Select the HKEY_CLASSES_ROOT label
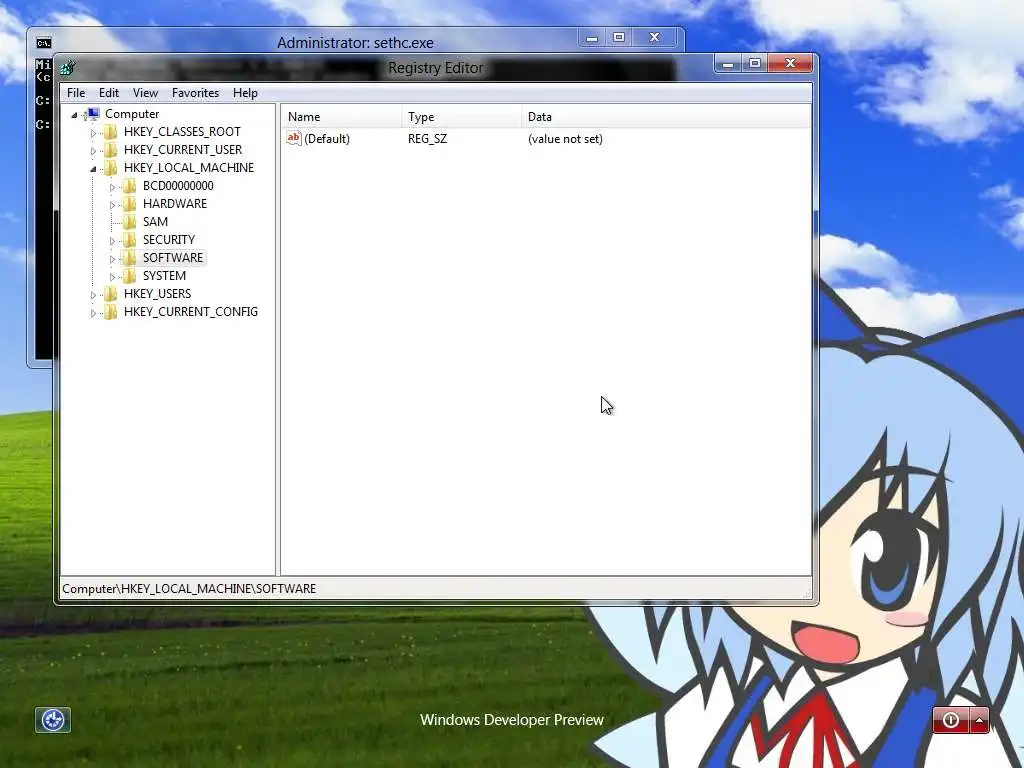This screenshot has width=1024, height=768. [x=182, y=132]
